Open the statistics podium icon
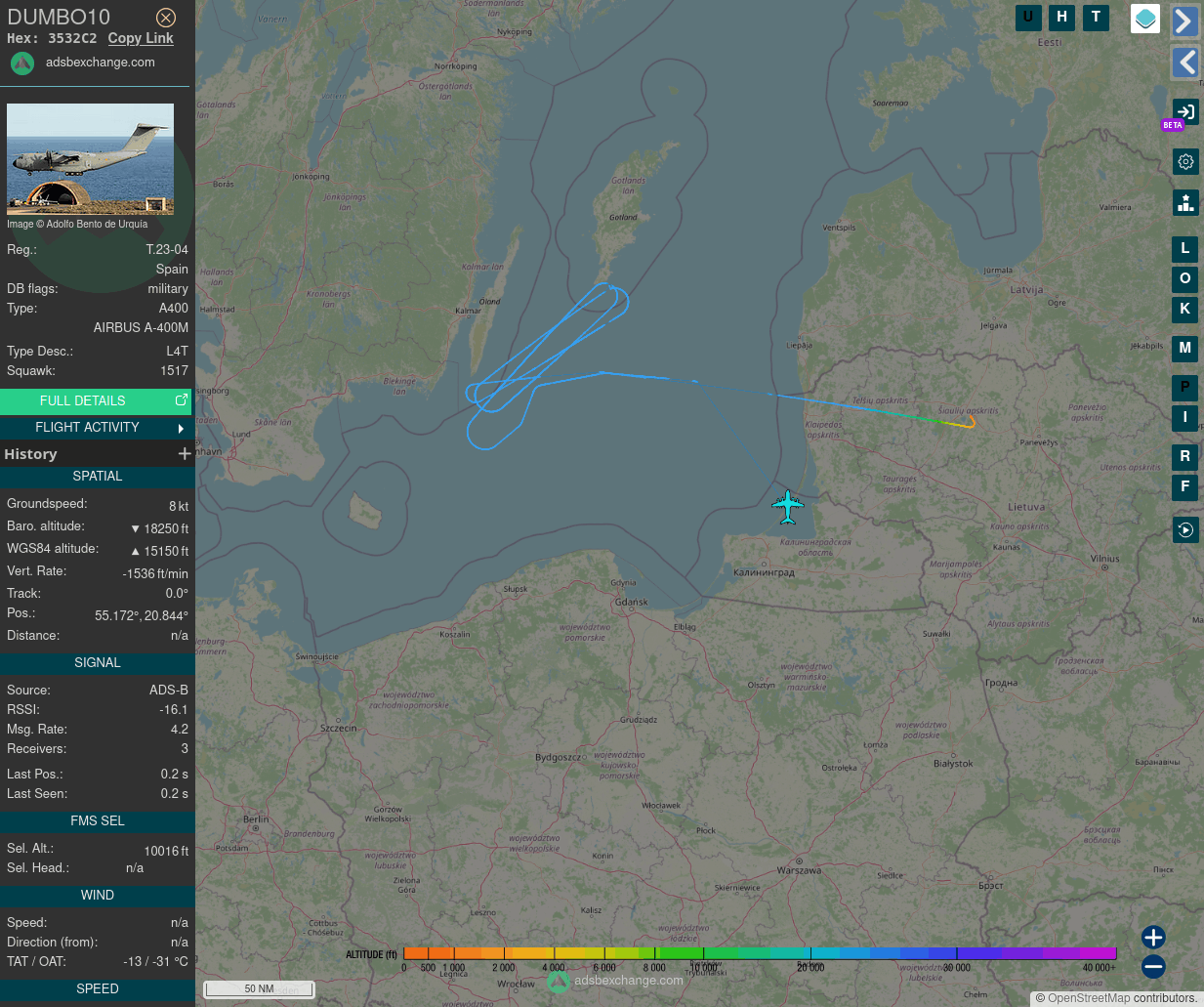The height and width of the screenshot is (1007, 1204). coord(1185,202)
